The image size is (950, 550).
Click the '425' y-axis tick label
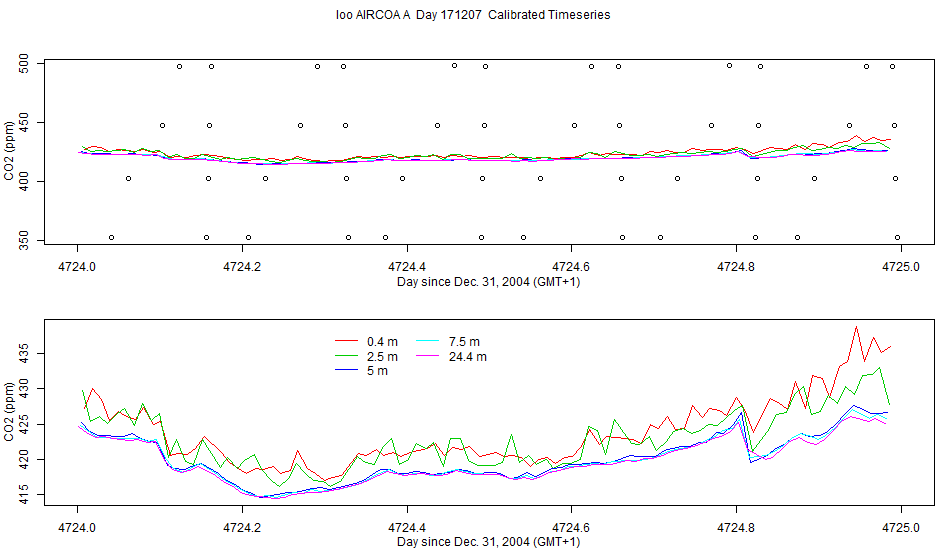coord(24,425)
